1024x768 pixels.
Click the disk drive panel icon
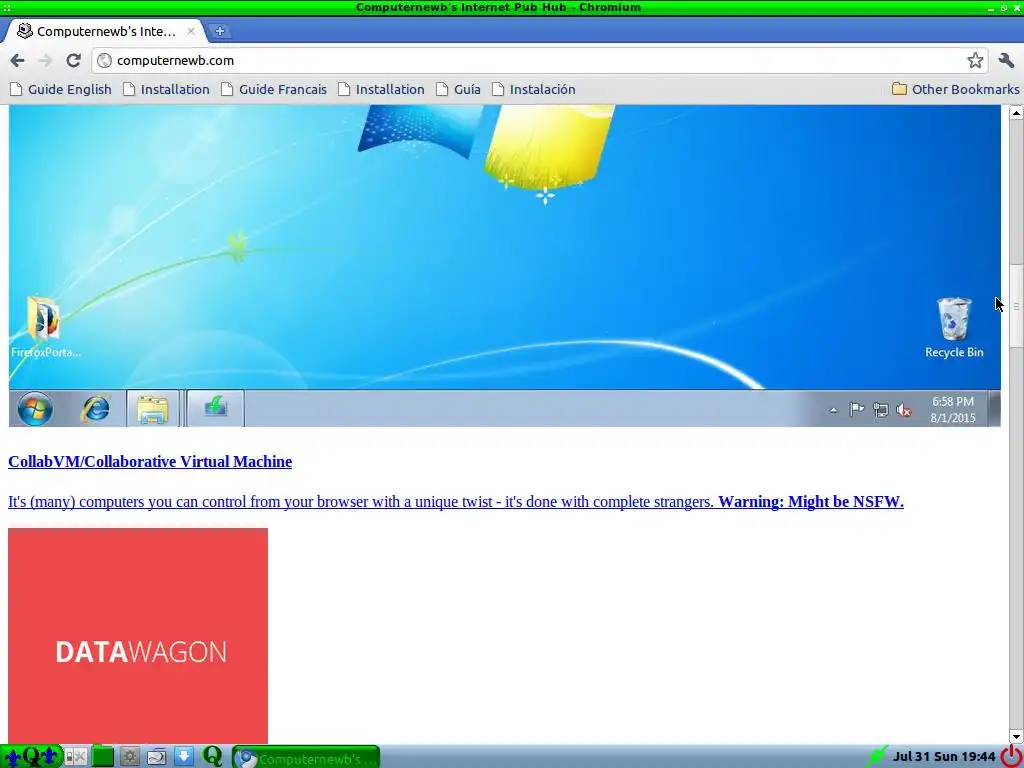point(157,757)
